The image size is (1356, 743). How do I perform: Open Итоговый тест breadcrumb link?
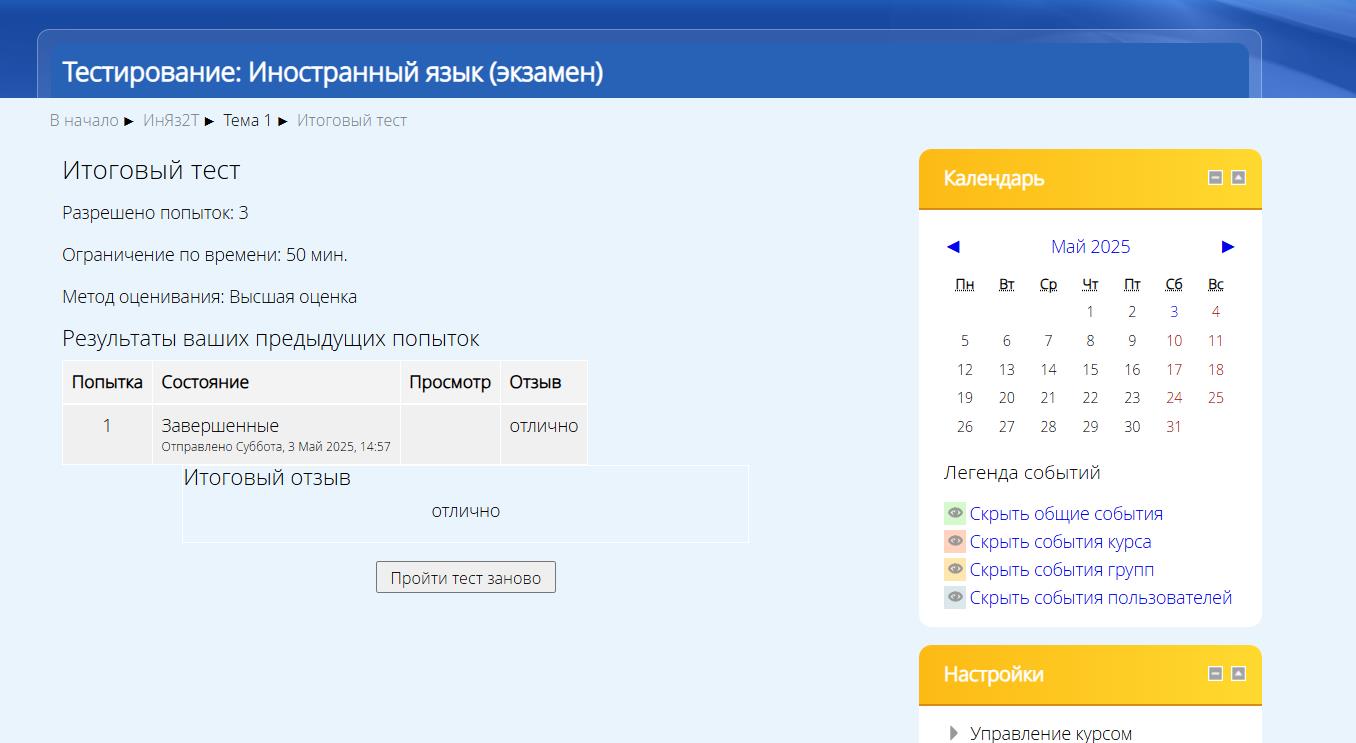click(x=352, y=120)
